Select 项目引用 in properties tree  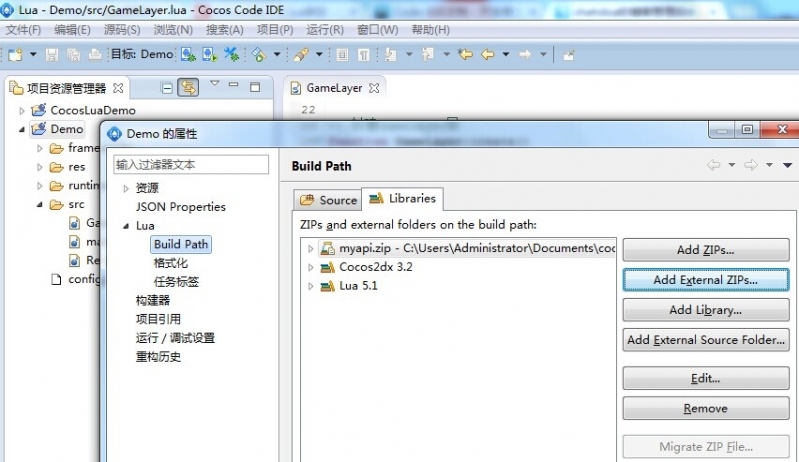pos(158,319)
